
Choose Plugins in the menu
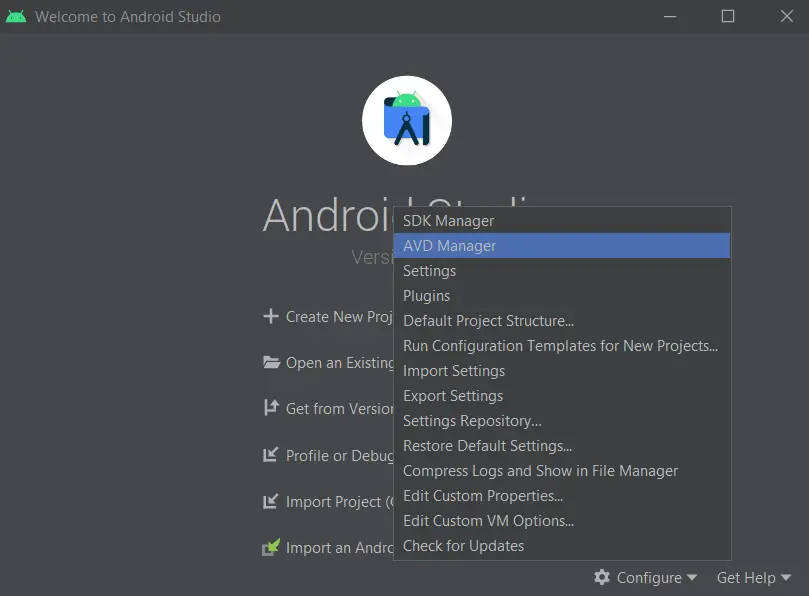pos(562,296)
